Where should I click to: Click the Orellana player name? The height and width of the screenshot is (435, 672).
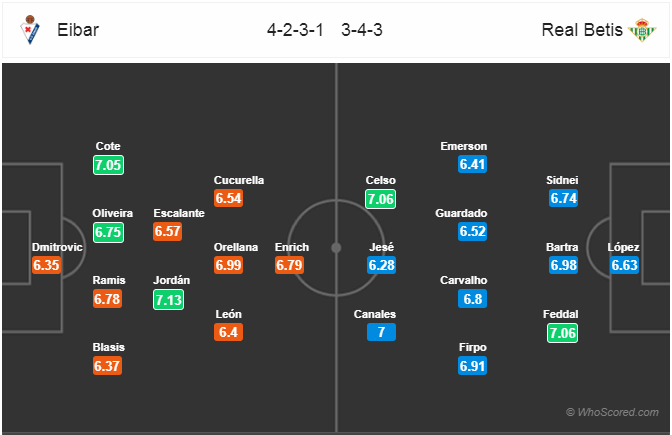tap(236, 247)
